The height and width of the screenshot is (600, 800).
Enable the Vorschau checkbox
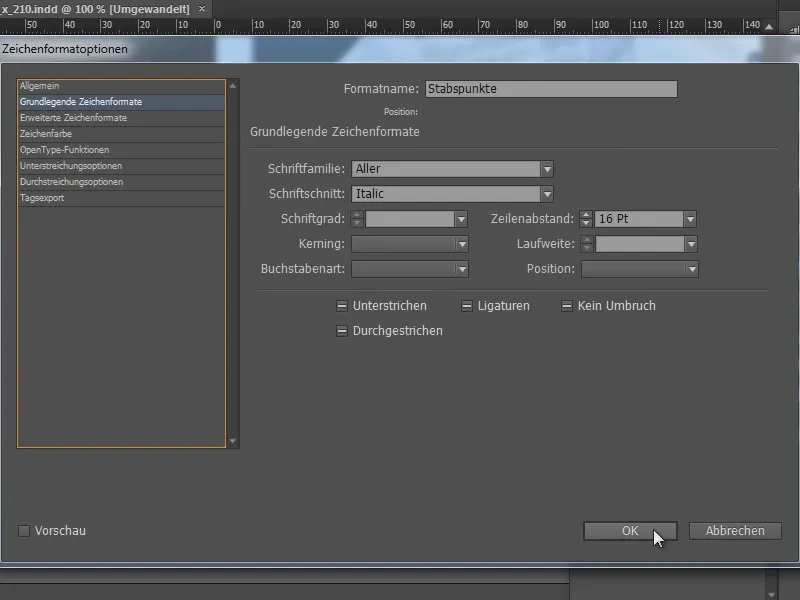coord(24,531)
